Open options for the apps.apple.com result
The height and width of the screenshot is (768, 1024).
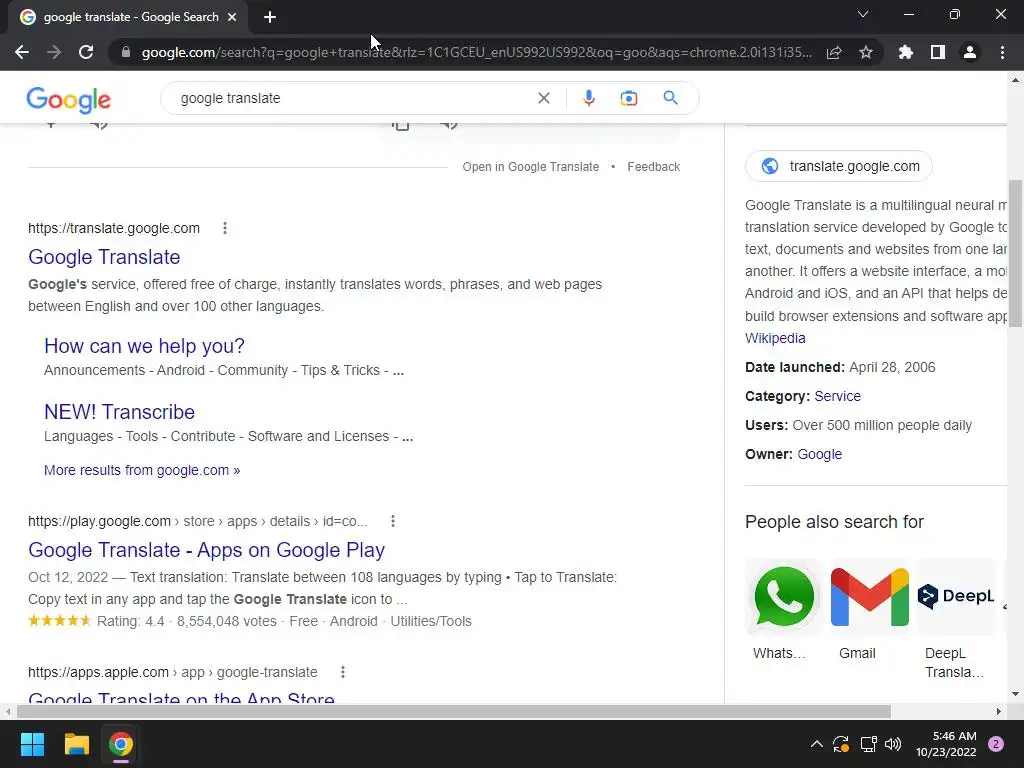tap(342, 672)
